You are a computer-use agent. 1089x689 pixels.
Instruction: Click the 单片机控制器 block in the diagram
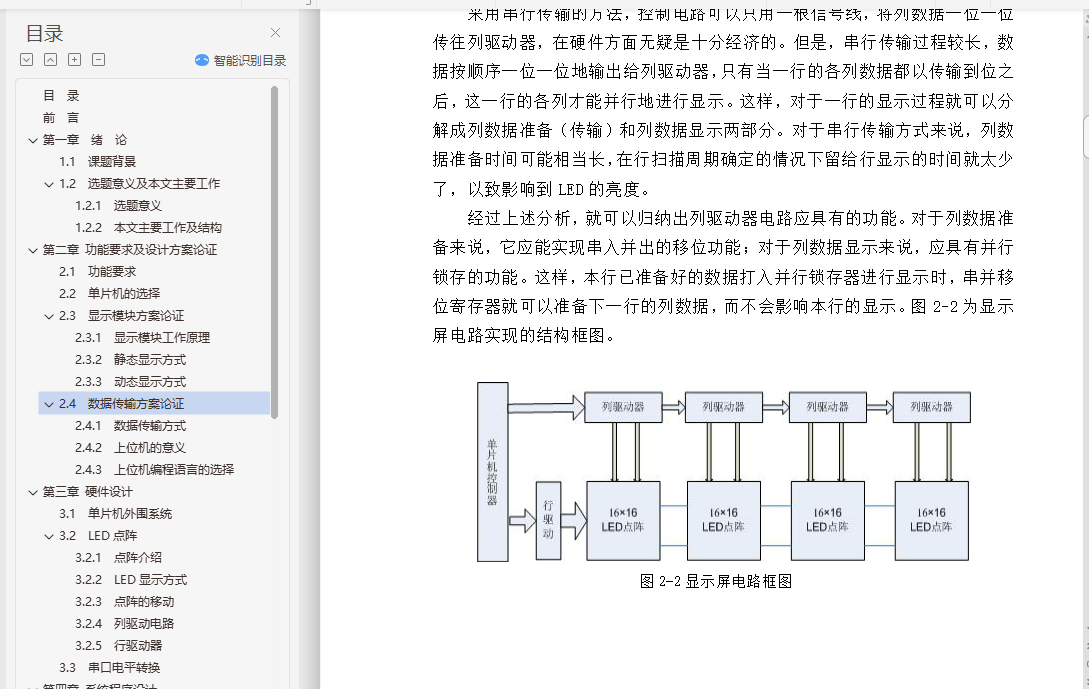click(x=492, y=472)
